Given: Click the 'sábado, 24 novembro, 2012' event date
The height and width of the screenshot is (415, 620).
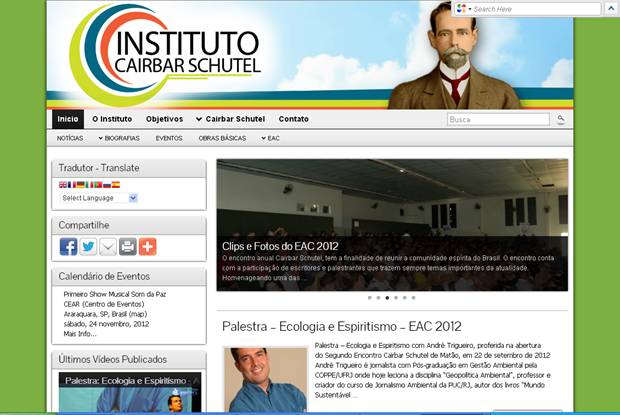Looking at the screenshot, I should click(x=106, y=324).
